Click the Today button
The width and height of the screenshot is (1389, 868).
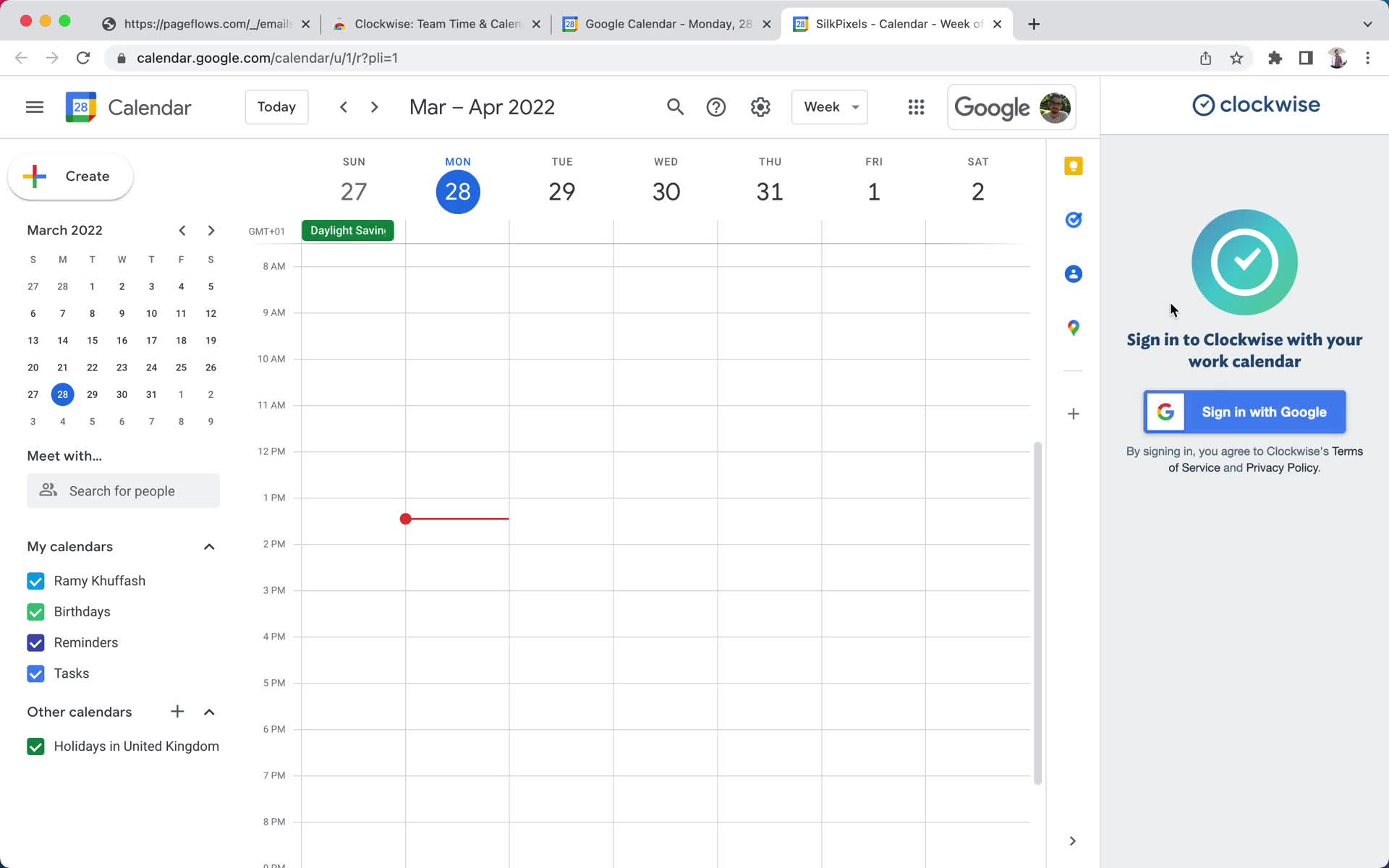tap(276, 107)
